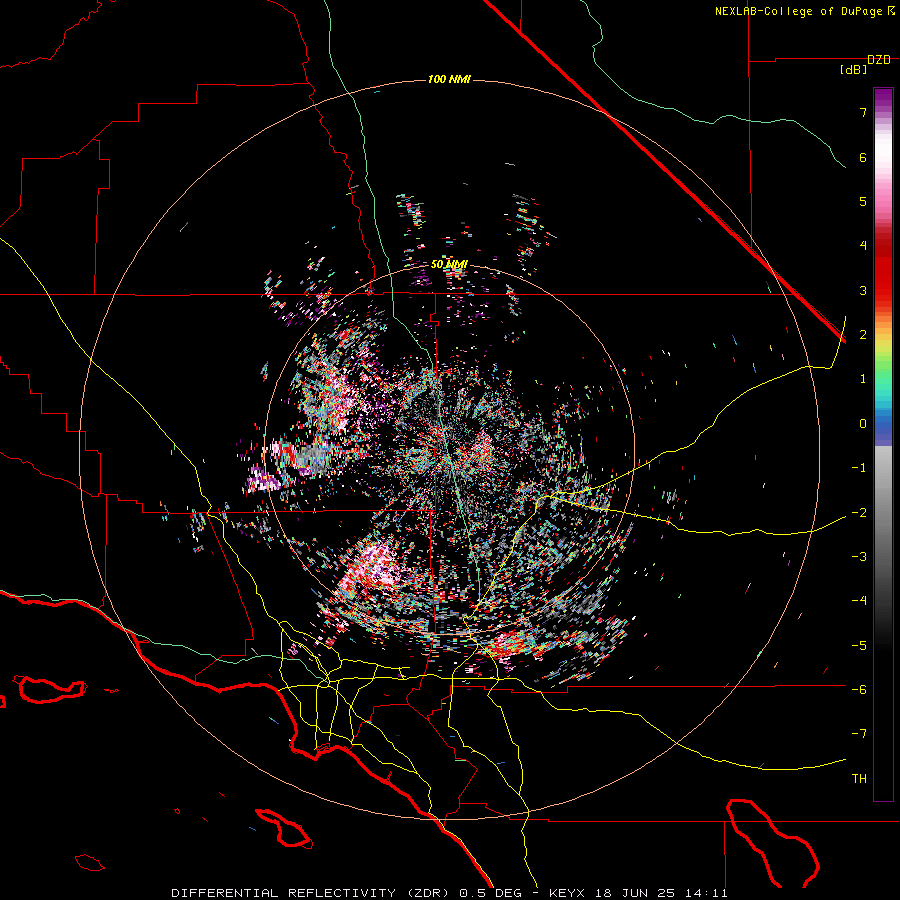Click the 4 value on the color scale
The width and height of the screenshot is (900, 900).
(x=863, y=246)
